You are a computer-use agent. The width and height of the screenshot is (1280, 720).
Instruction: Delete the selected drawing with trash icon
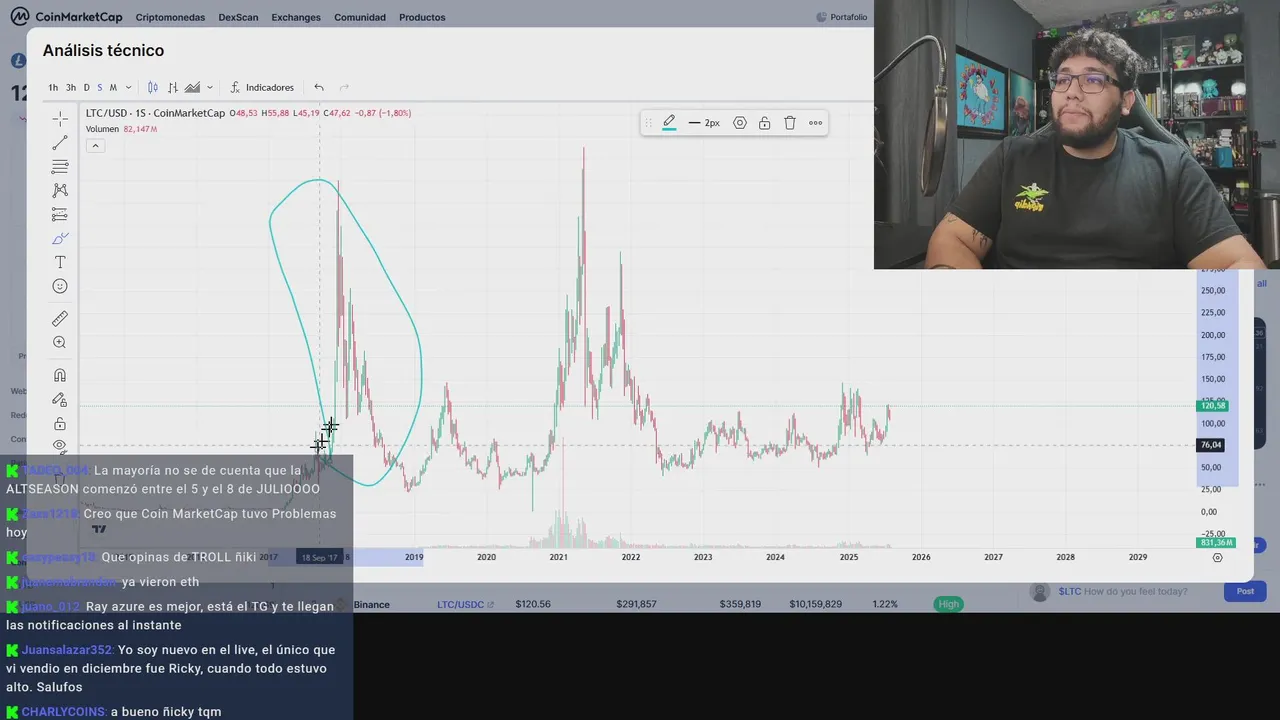pyautogui.click(x=789, y=123)
